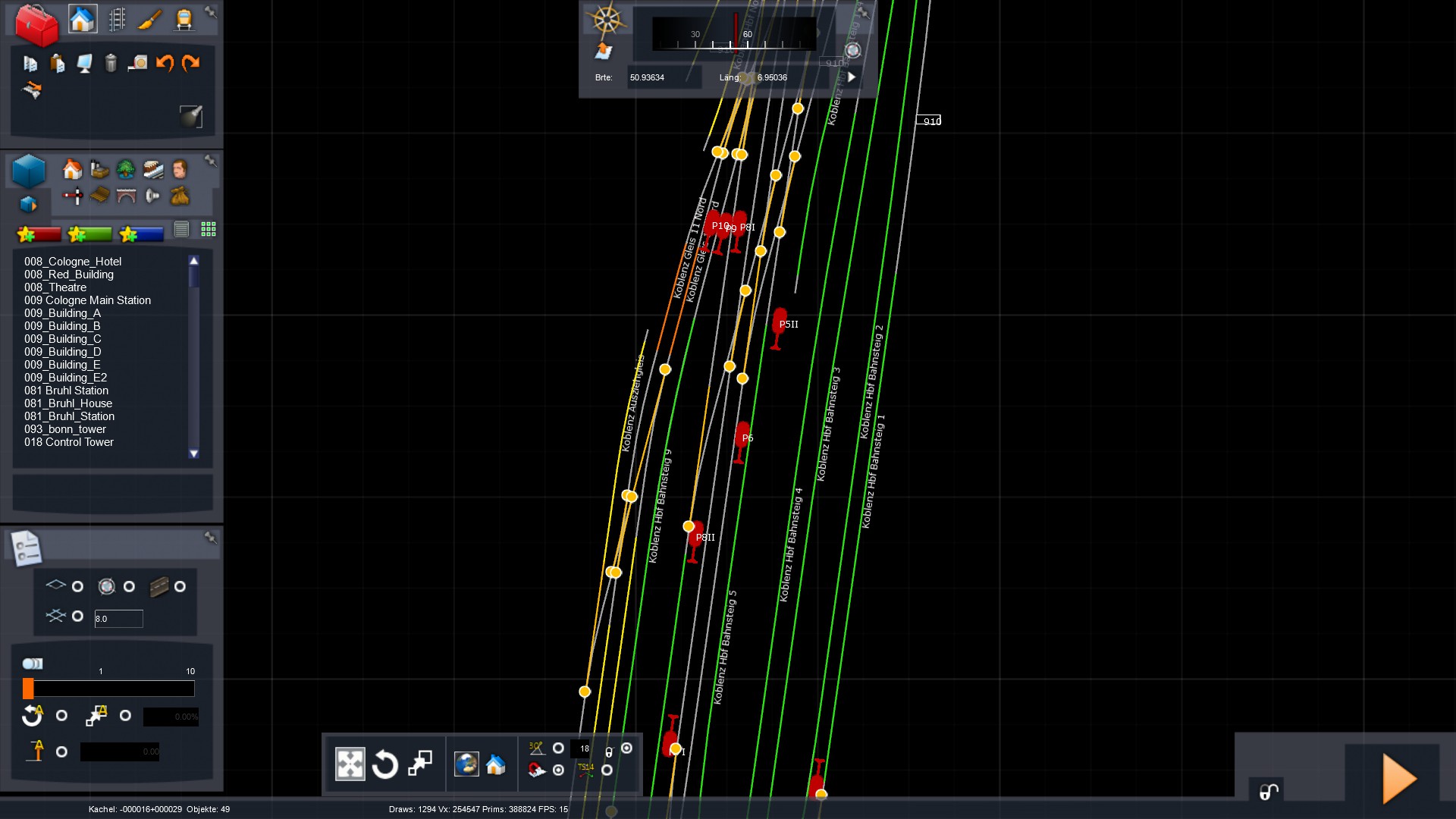Viewport: 1456px width, 819px height.
Task: Select 009 Cologne Main Station list item
Action: click(87, 300)
